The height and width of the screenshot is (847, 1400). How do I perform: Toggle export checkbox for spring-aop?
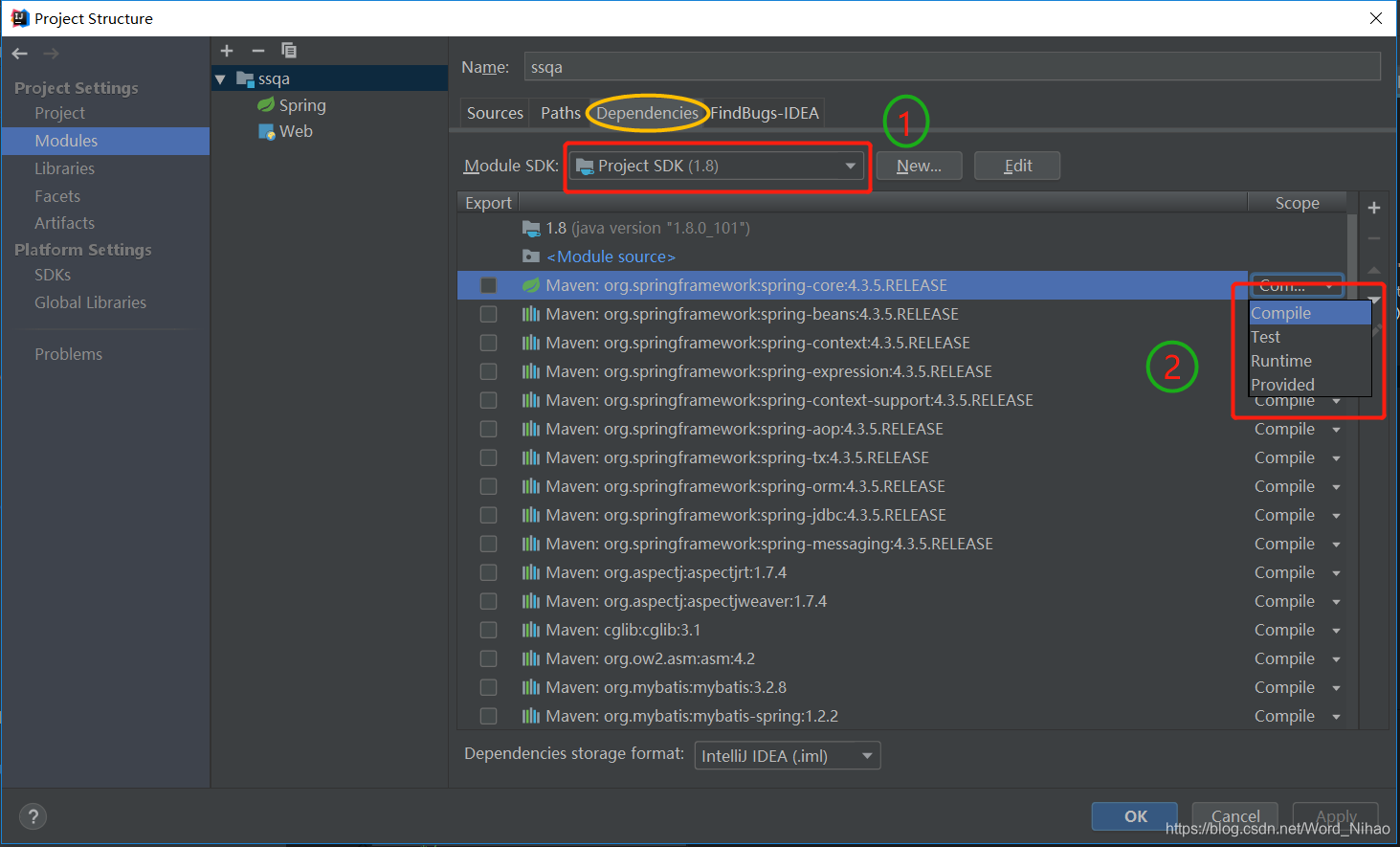488,429
